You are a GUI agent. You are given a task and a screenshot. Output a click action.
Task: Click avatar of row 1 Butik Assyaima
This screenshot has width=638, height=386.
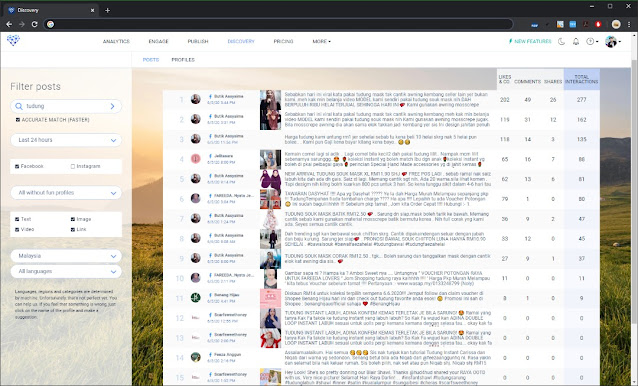pyautogui.click(x=196, y=99)
